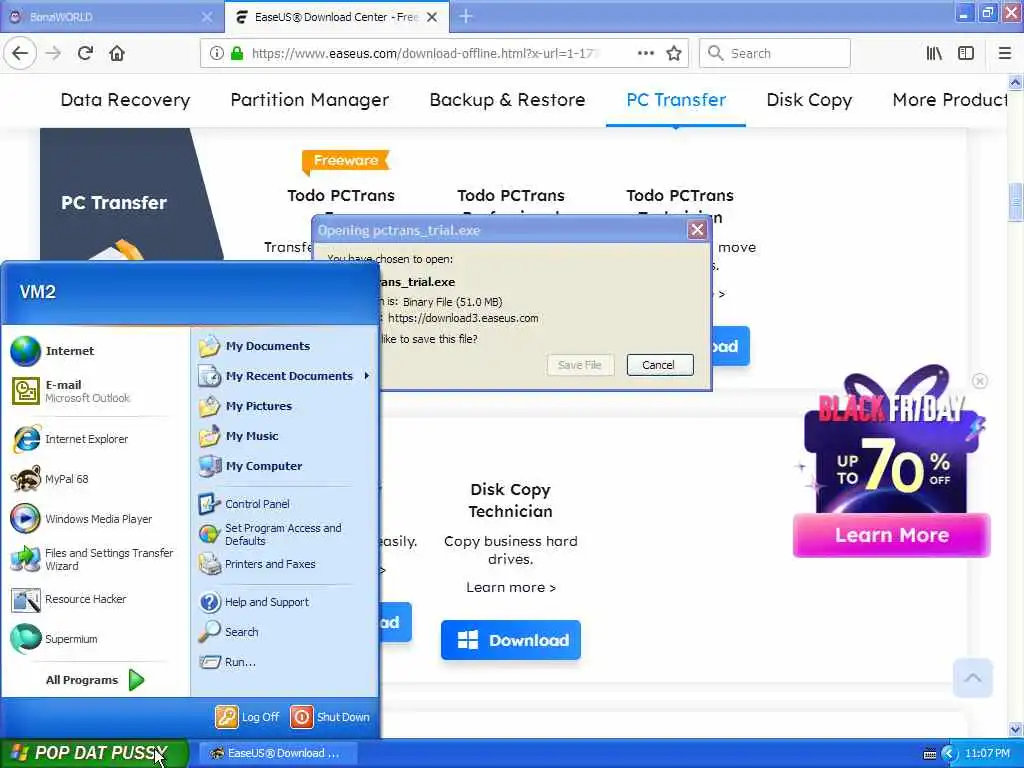This screenshot has height=768, width=1024.
Task: Click the back-to-top chevron button
Action: click(972, 678)
